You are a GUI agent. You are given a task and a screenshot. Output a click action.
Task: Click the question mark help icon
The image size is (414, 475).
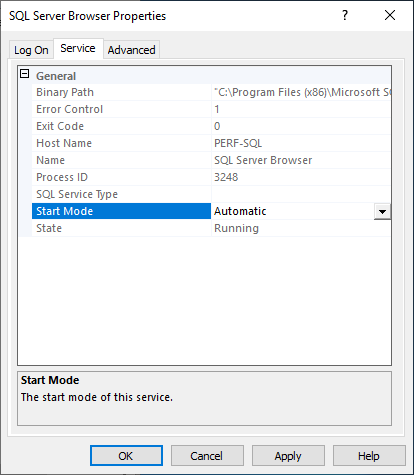click(x=345, y=15)
